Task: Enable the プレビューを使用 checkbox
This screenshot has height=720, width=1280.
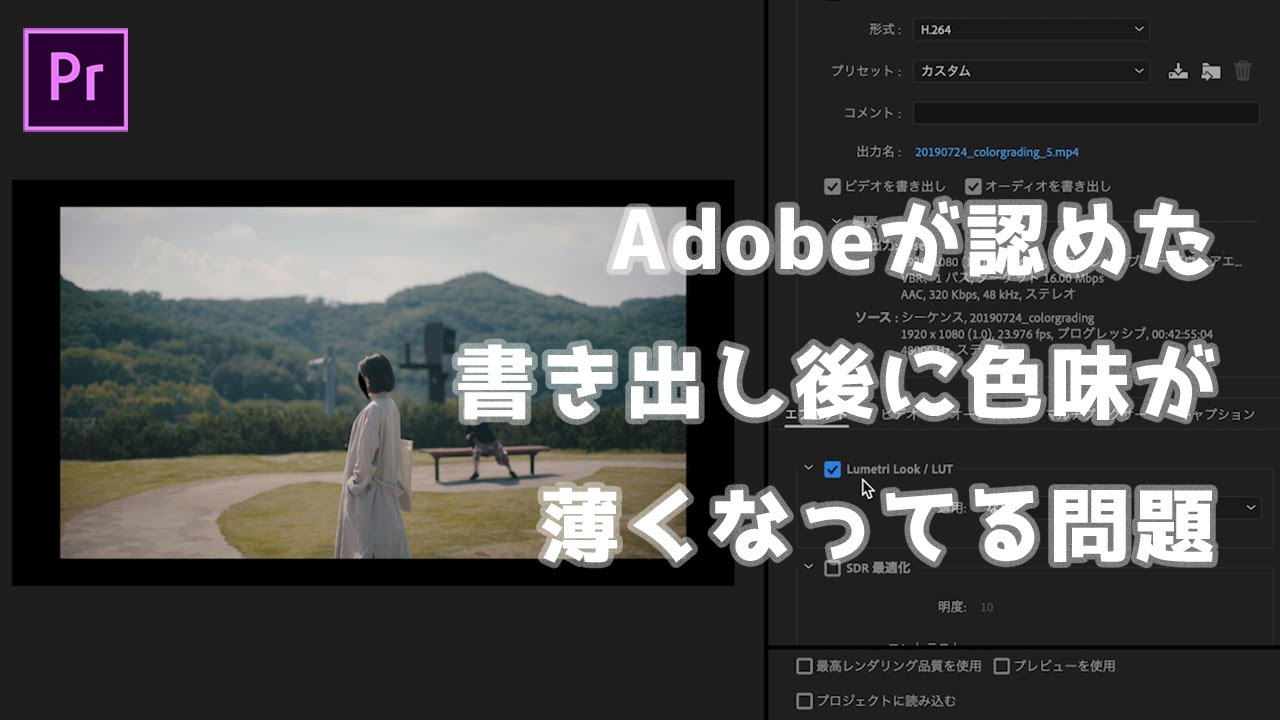Action: point(1002,666)
